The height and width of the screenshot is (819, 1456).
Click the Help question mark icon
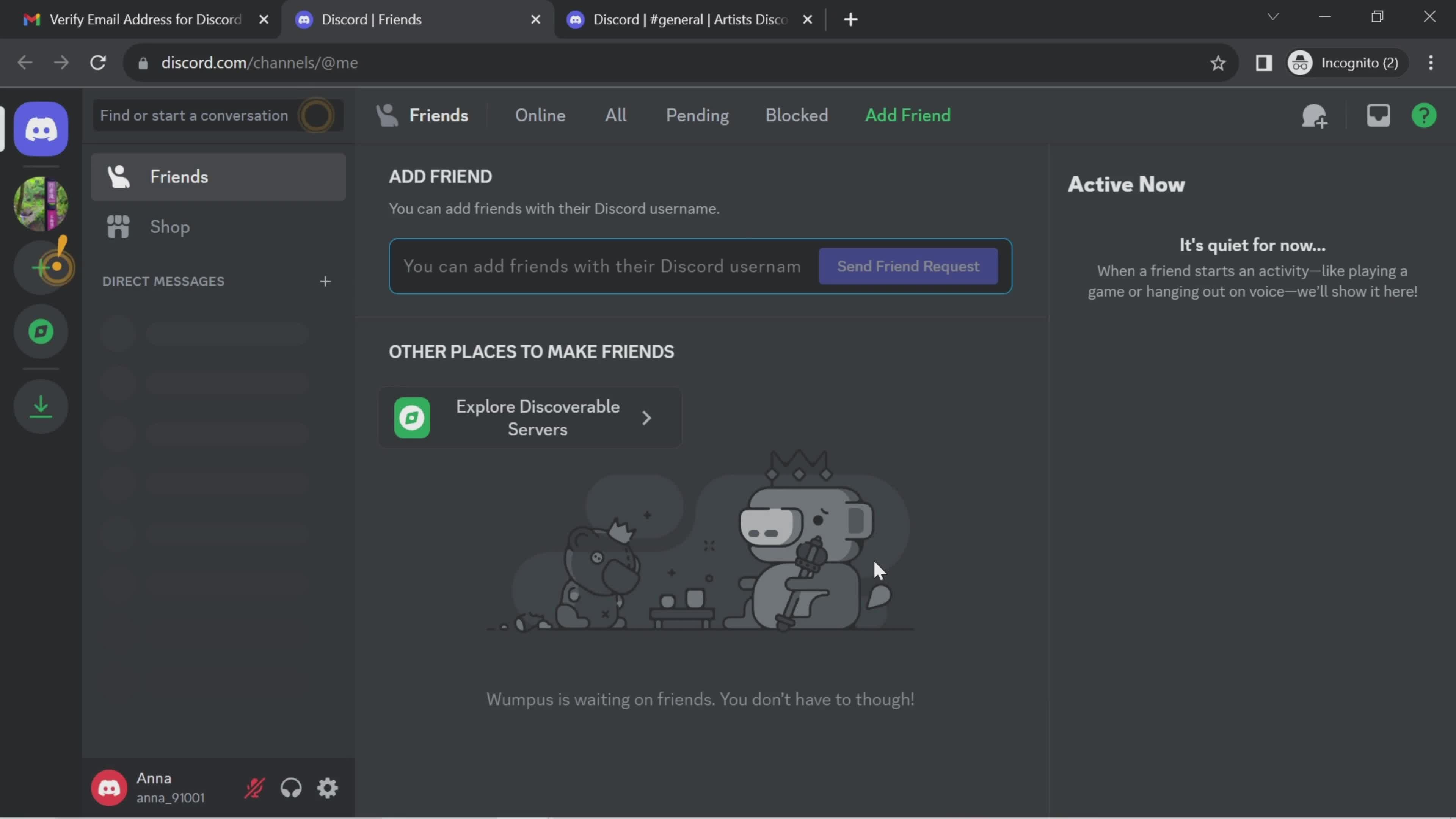(x=1424, y=114)
